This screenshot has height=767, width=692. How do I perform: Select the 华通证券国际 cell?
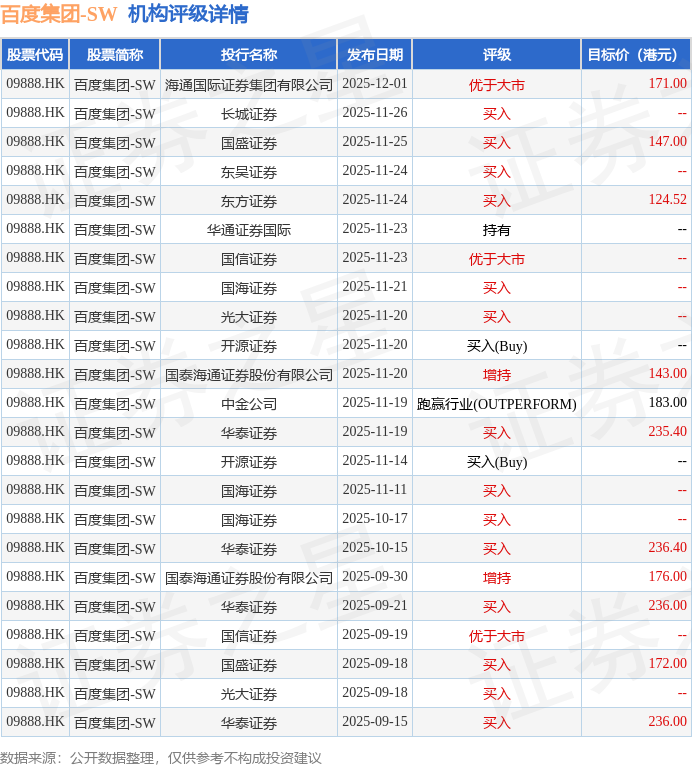[x=249, y=229]
